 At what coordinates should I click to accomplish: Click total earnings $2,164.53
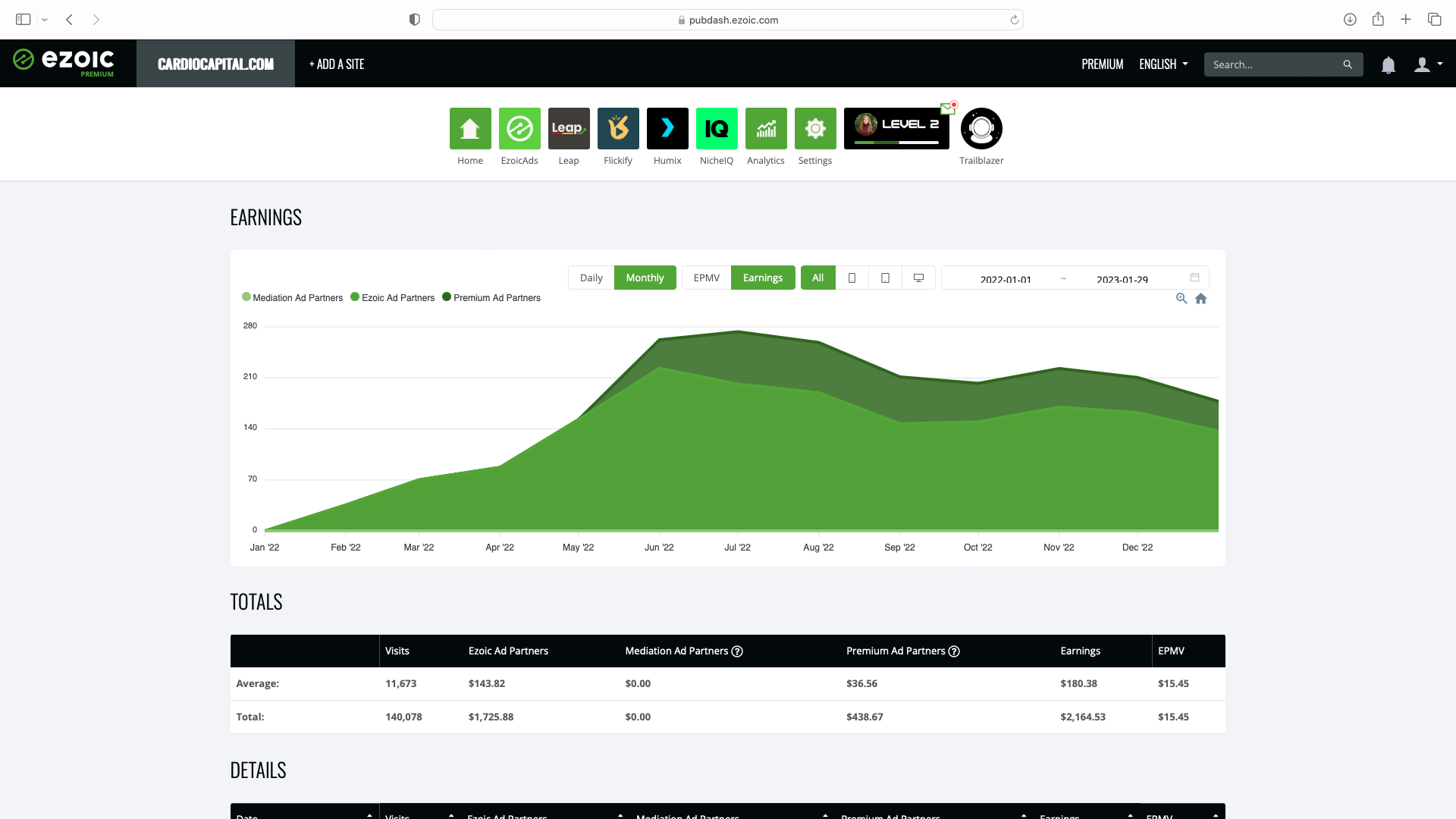(1083, 717)
